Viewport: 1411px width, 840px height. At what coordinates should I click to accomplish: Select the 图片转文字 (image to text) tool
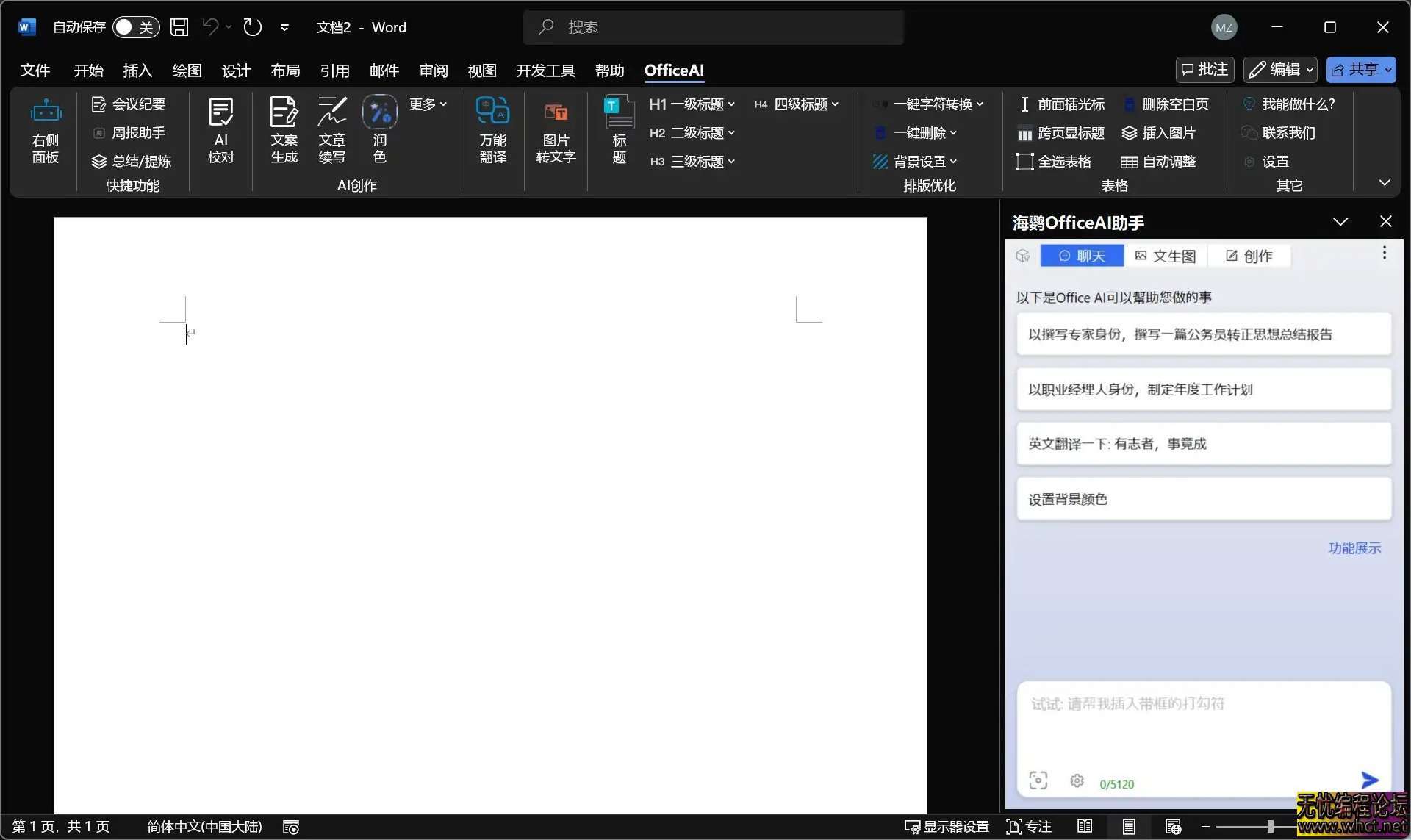click(x=555, y=131)
